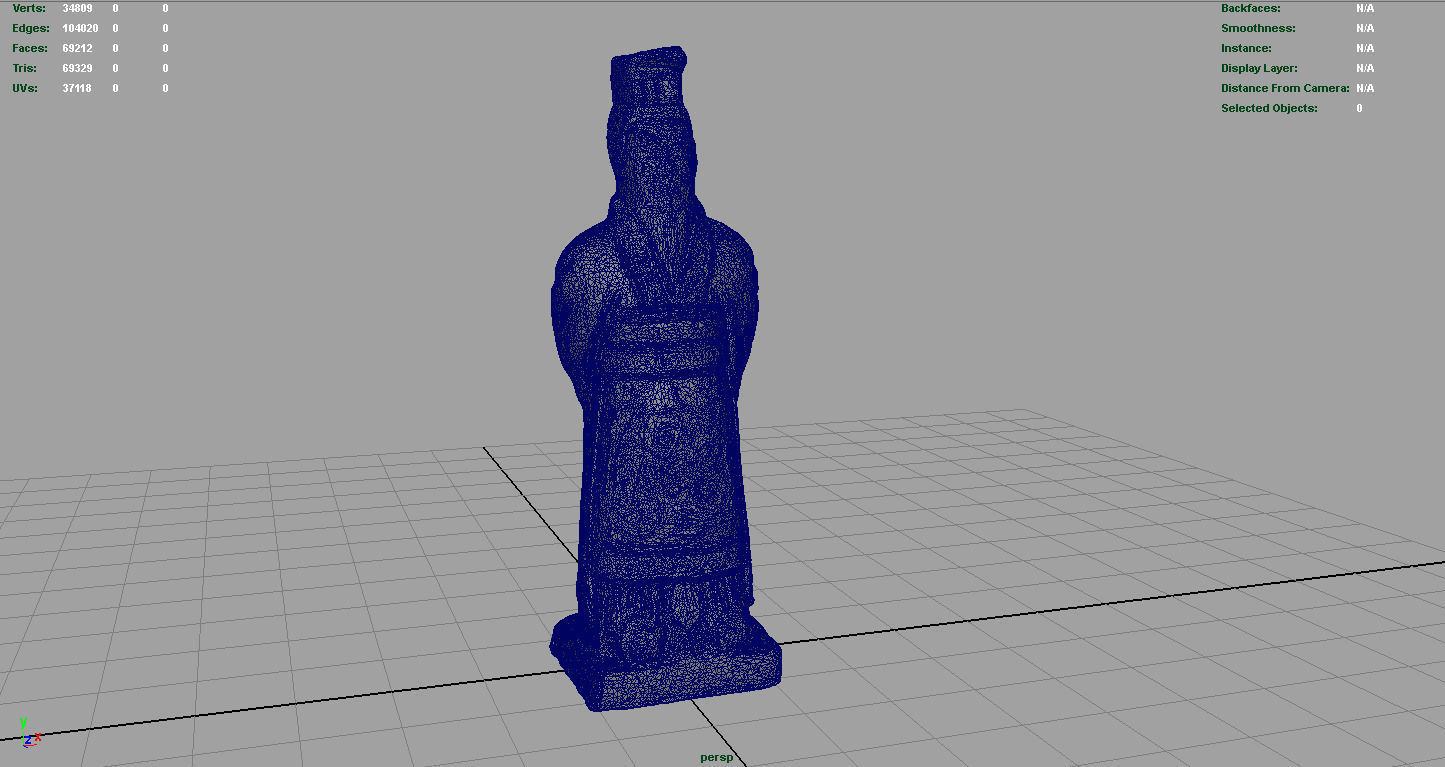The image size is (1445, 767).
Task: Click the Selected Objects label
Action: click(1269, 108)
